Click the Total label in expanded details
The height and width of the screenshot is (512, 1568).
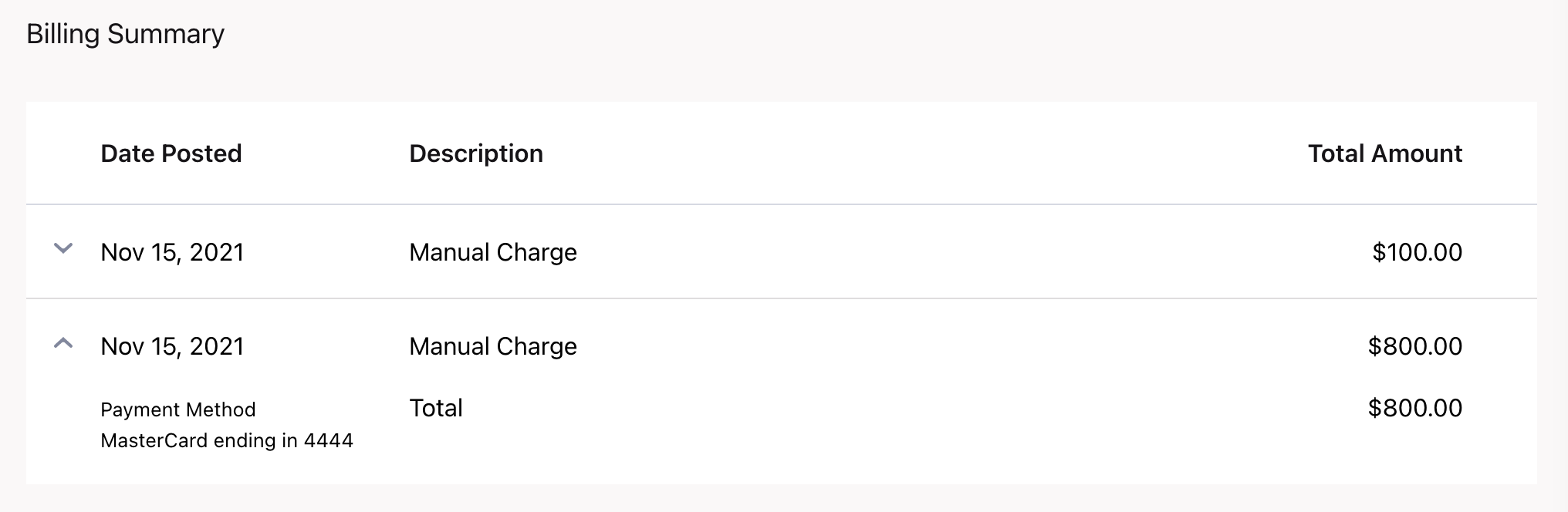[x=436, y=408]
